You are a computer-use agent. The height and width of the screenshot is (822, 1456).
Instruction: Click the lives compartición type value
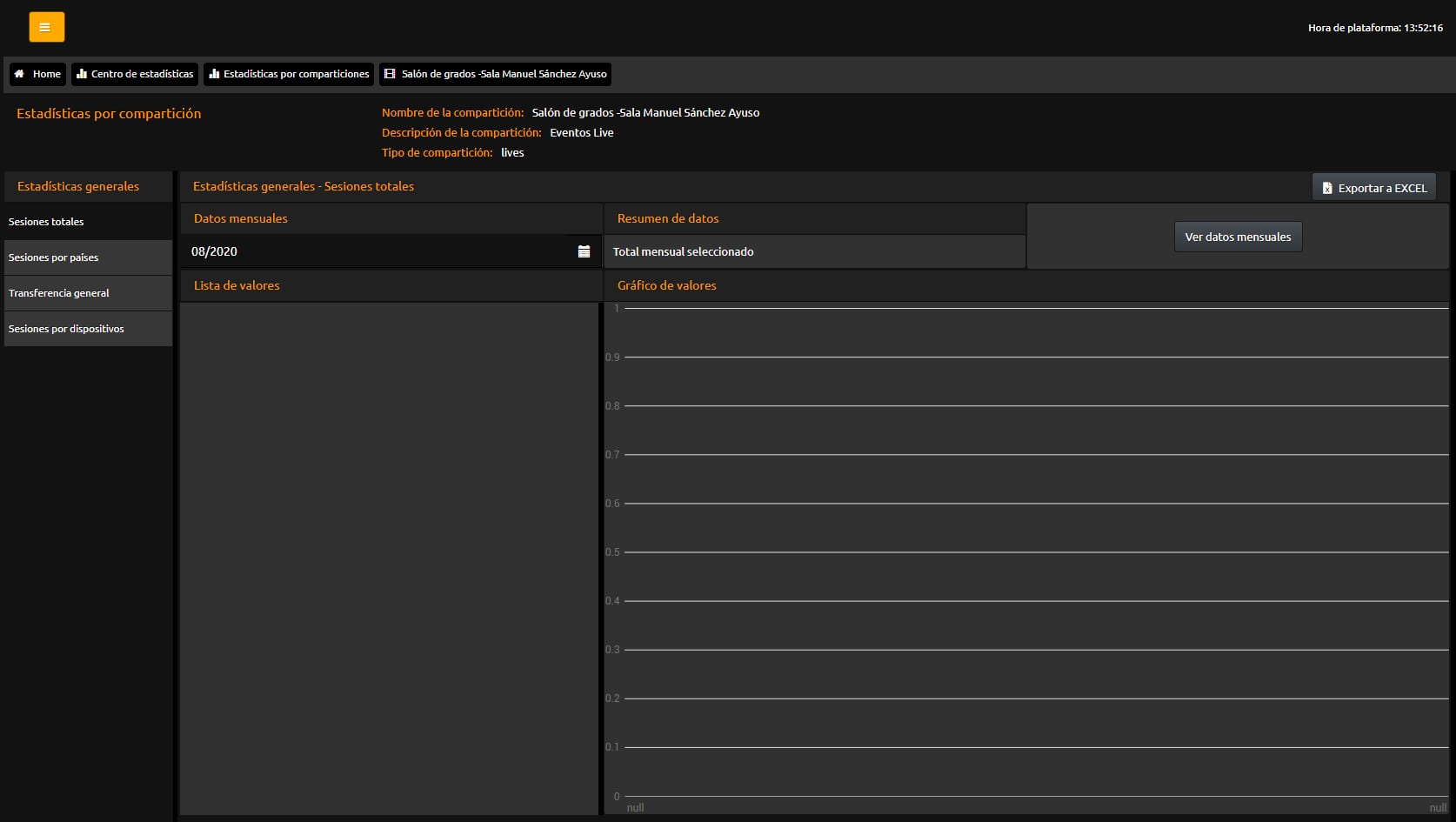click(512, 153)
